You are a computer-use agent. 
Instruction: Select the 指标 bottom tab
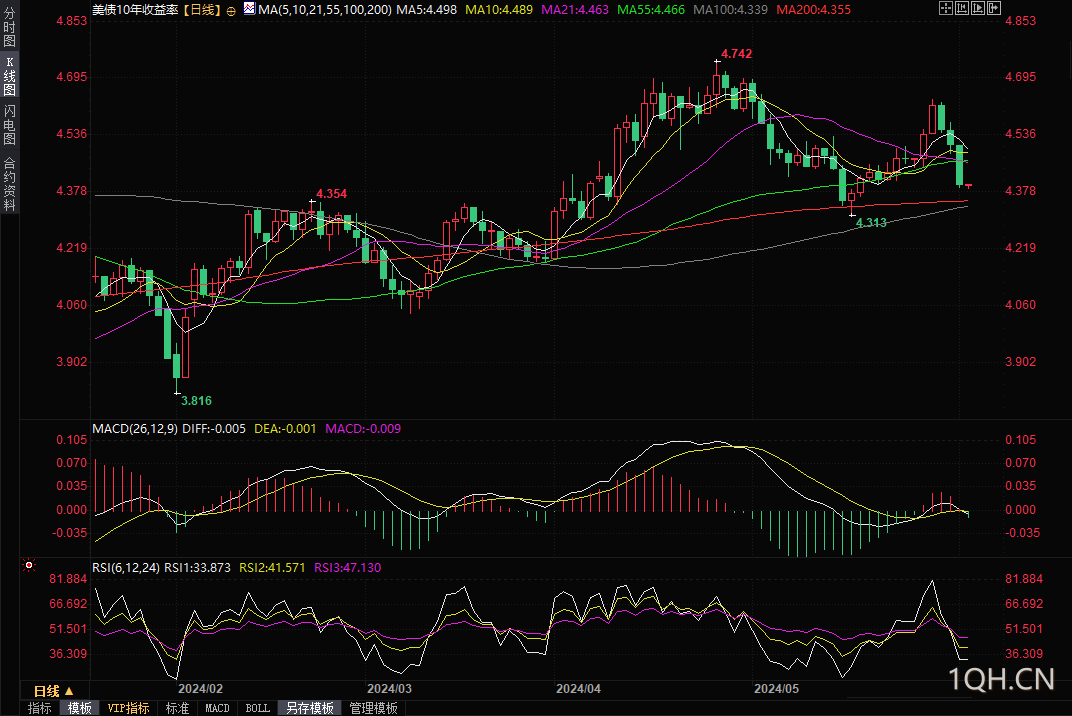tap(40, 708)
